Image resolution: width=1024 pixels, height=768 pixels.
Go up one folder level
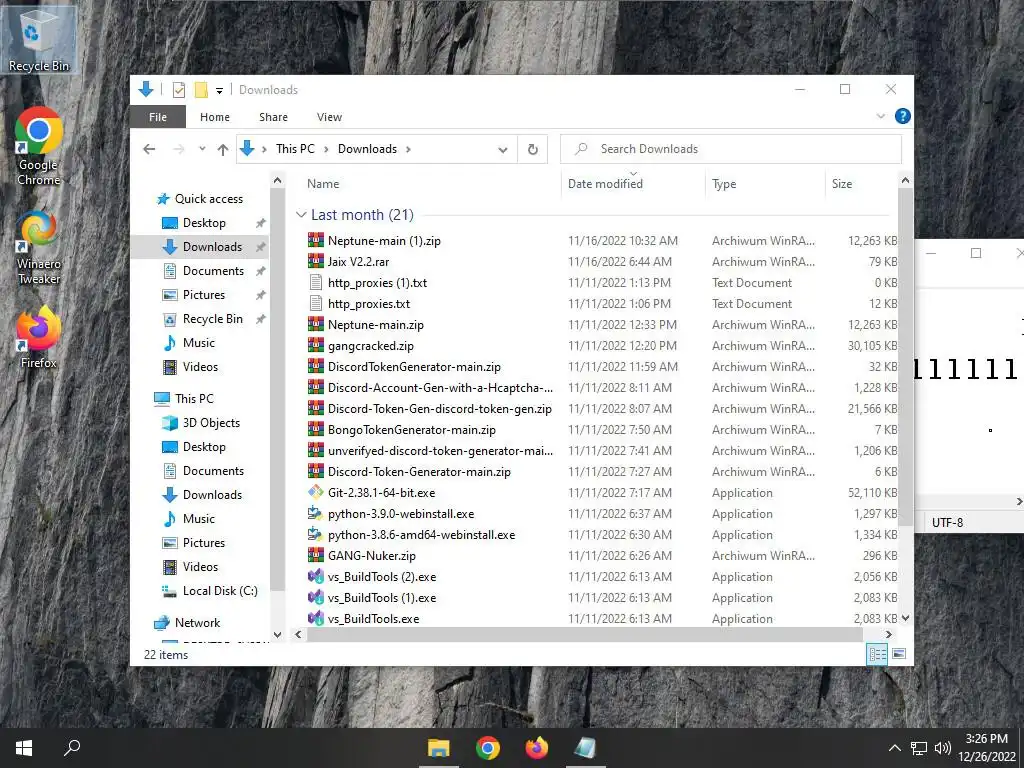(x=223, y=149)
